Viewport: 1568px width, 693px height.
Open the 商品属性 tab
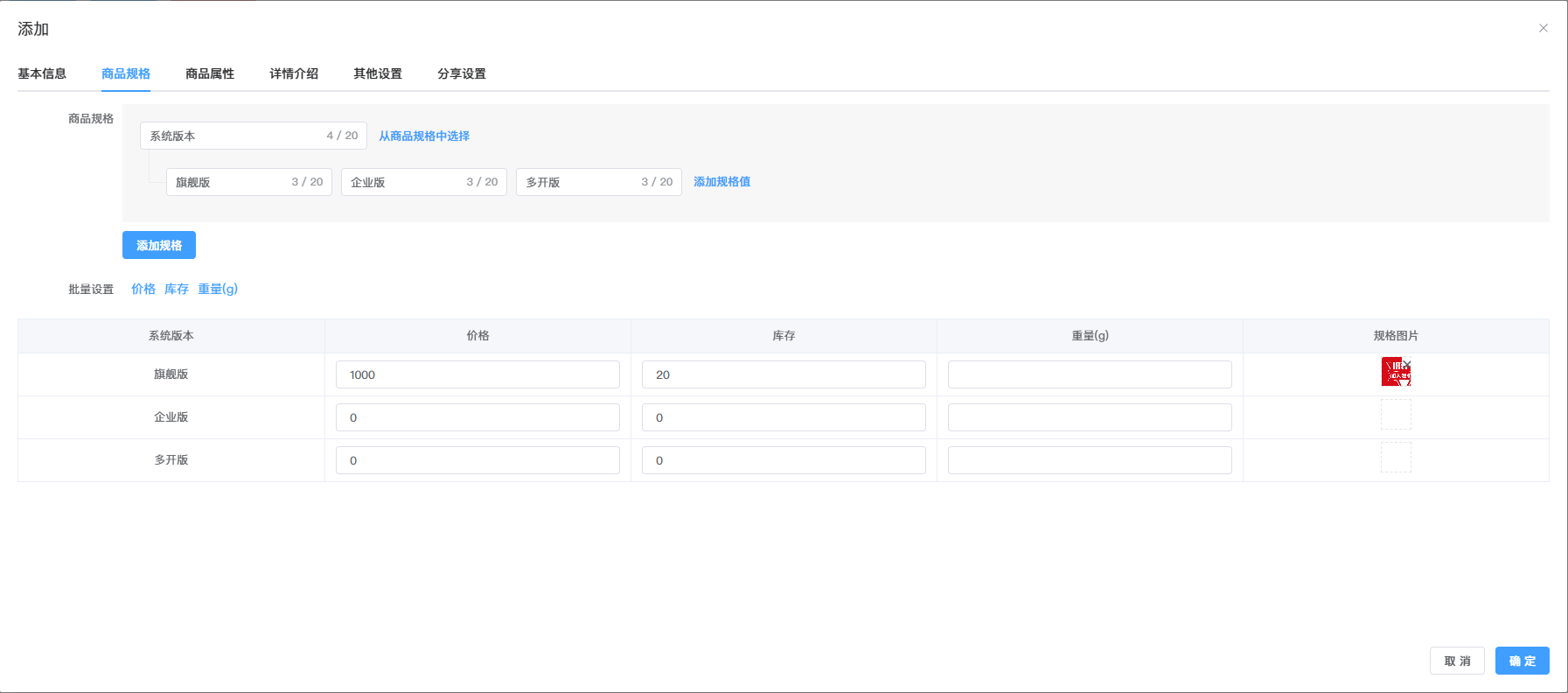(210, 73)
